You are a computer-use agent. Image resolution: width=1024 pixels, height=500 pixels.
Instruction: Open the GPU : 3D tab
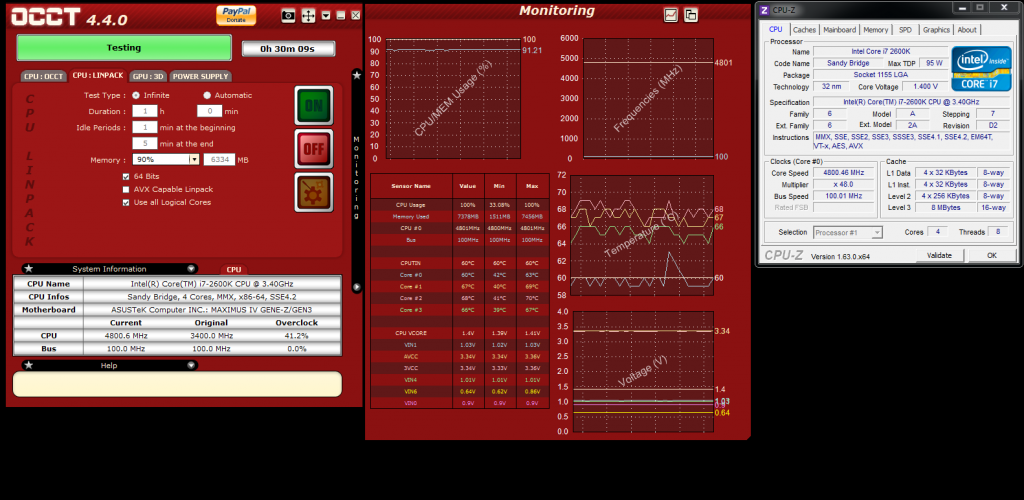point(148,76)
